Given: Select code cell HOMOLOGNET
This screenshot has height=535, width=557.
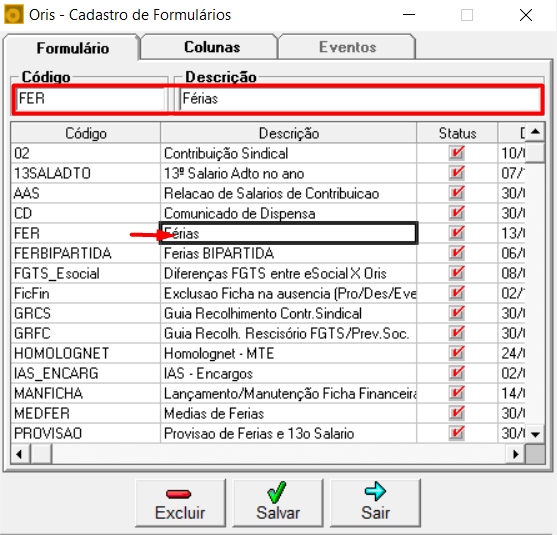Looking at the screenshot, I should 86,353.
